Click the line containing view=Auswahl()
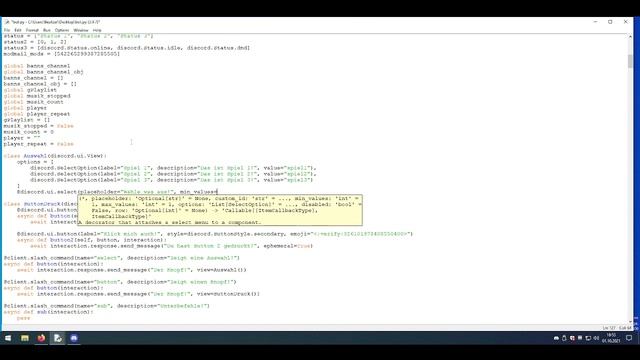 pyautogui.click(x=131, y=270)
